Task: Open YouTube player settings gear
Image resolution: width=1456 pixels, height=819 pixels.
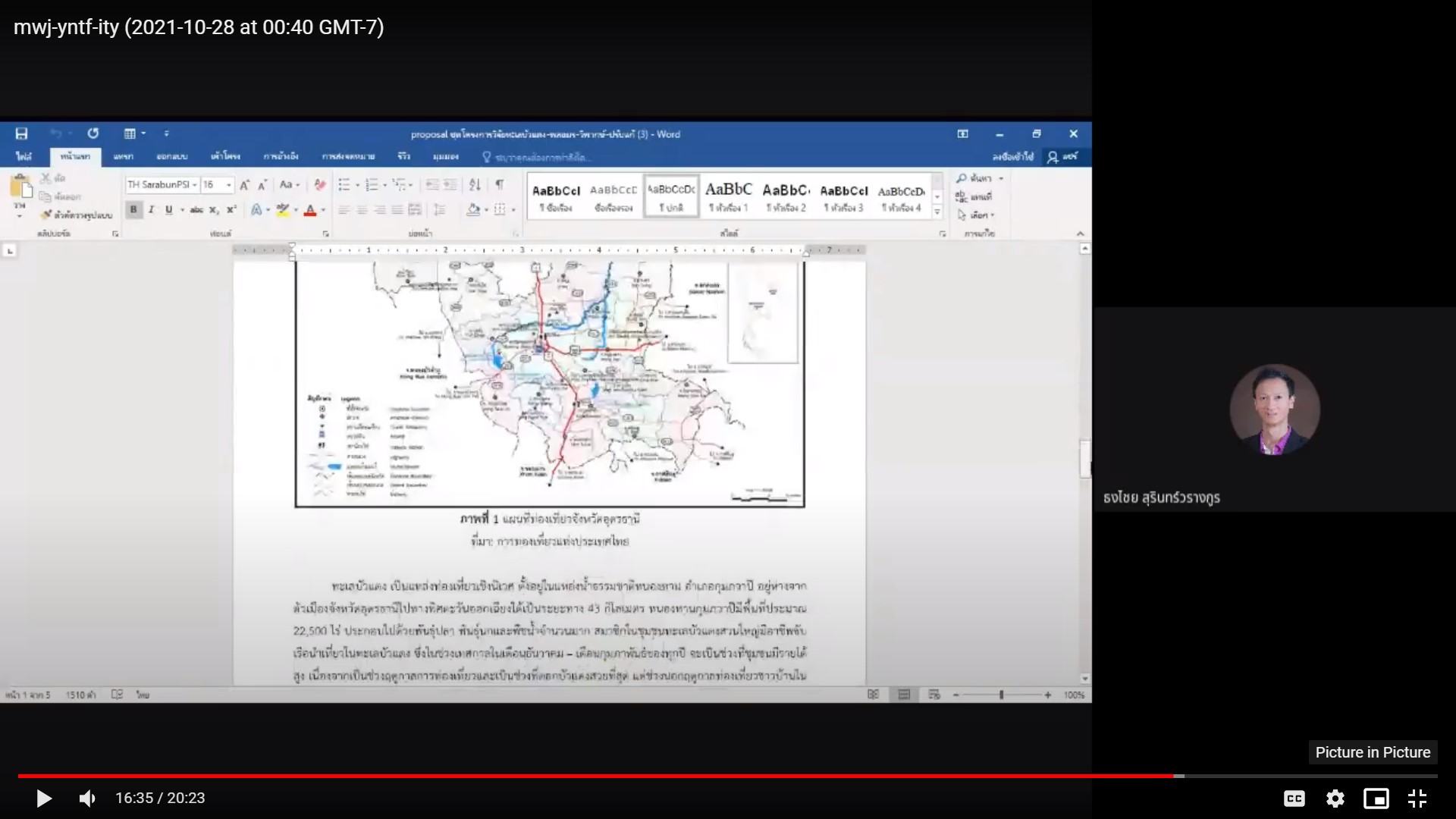Action: (1335, 798)
